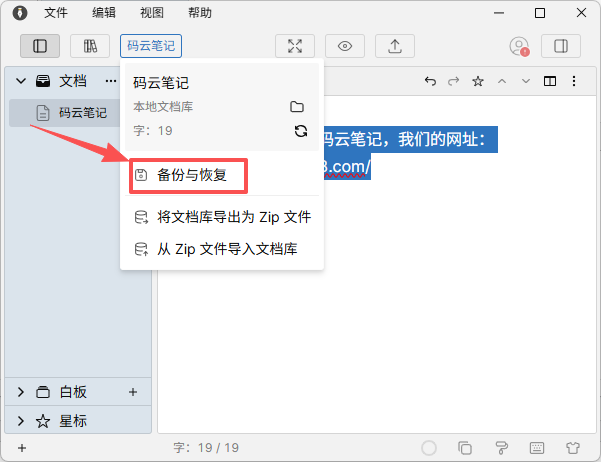The height and width of the screenshot is (462, 601).
Task: Toggle split view columns icon
Action: click(x=550, y=81)
